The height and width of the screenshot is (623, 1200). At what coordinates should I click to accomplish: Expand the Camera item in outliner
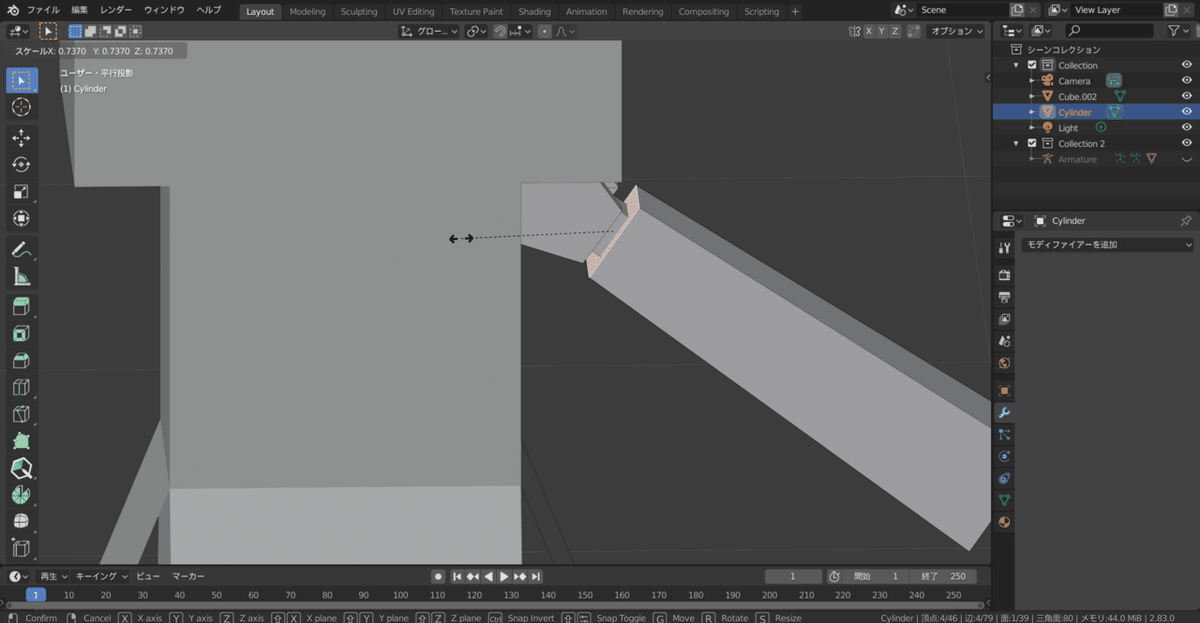1032,81
